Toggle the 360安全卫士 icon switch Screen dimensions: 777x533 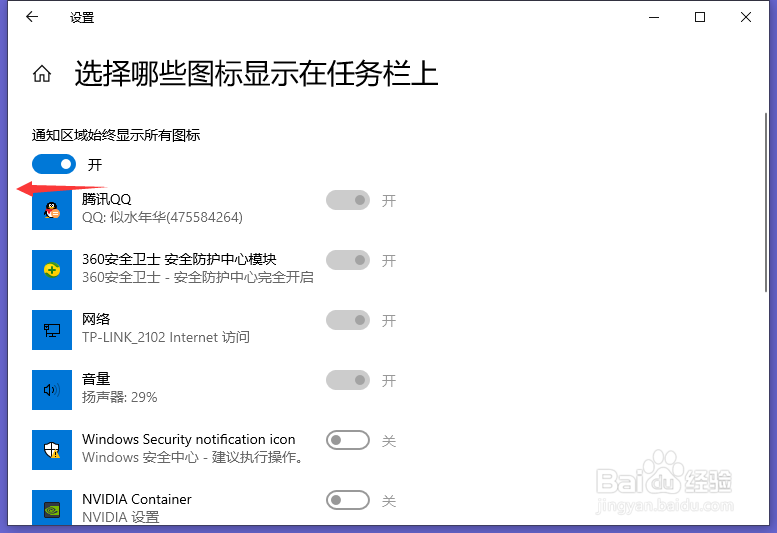point(348,260)
